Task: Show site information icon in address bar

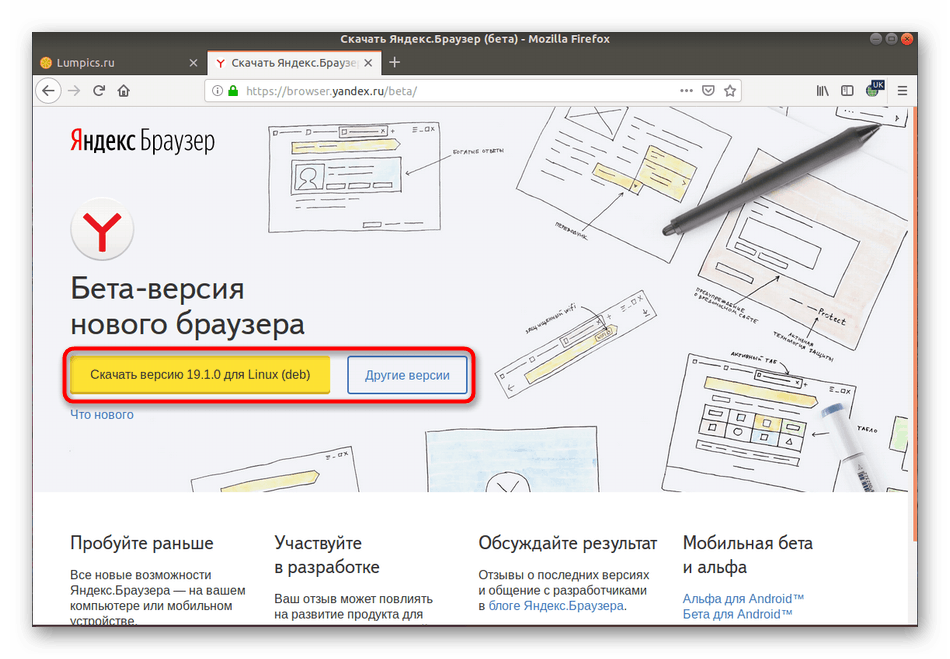Action: tap(217, 91)
